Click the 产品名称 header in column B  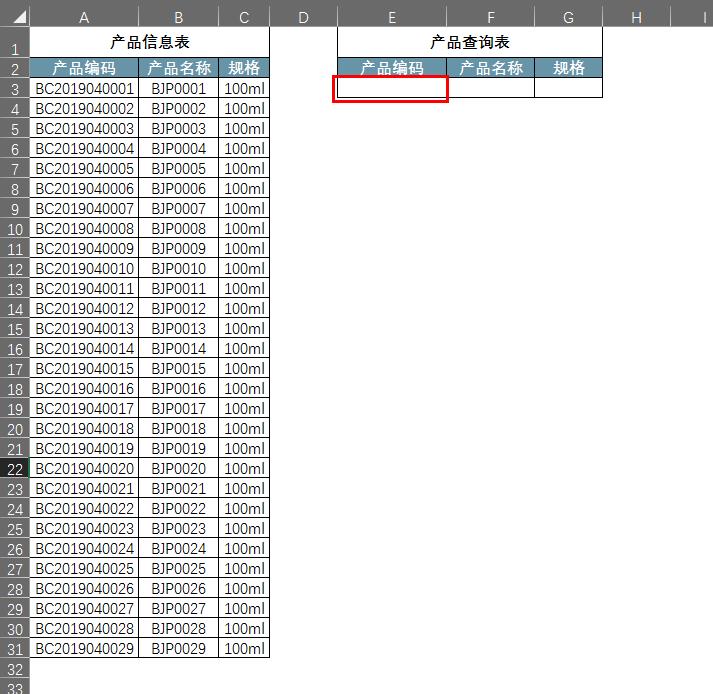pyautogui.click(x=179, y=68)
